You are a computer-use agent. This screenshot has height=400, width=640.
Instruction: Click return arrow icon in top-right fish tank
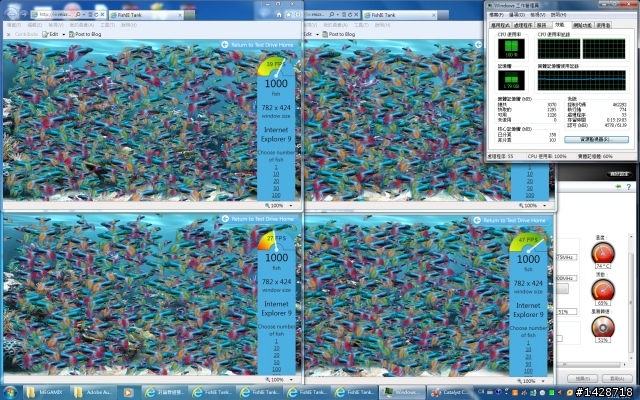478,44
